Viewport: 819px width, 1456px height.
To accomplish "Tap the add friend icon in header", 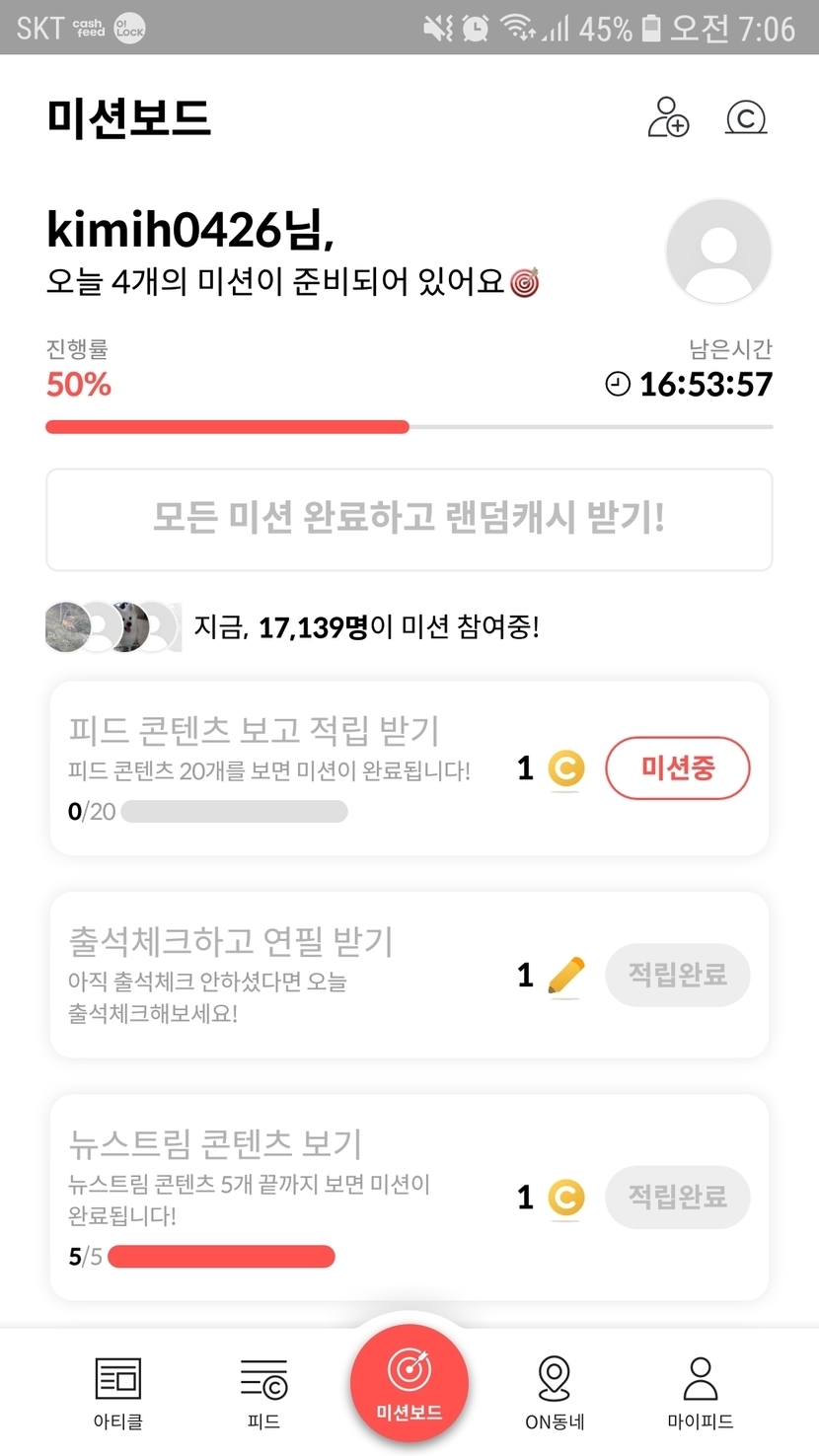I will [x=668, y=117].
